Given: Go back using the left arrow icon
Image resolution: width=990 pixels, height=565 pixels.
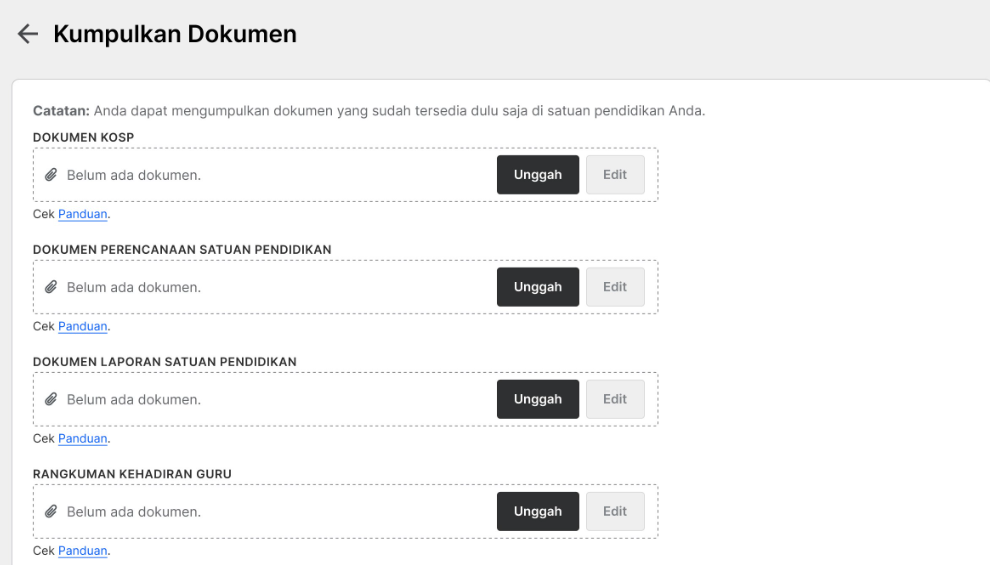Looking at the screenshot, I should (x=28, y=33).
